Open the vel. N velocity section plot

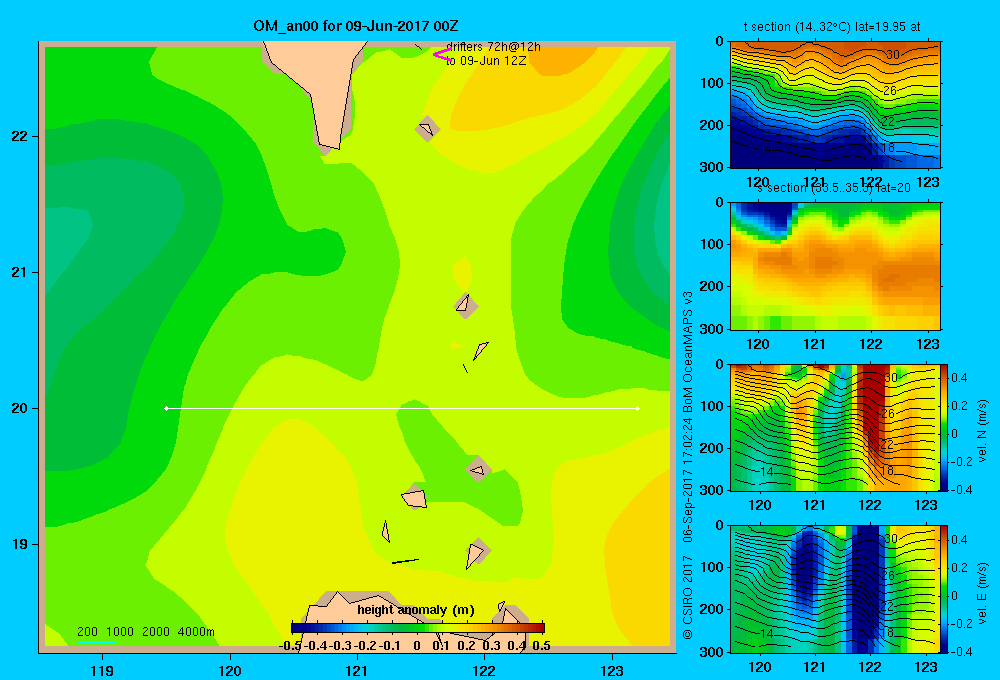(x=835, y=427)
